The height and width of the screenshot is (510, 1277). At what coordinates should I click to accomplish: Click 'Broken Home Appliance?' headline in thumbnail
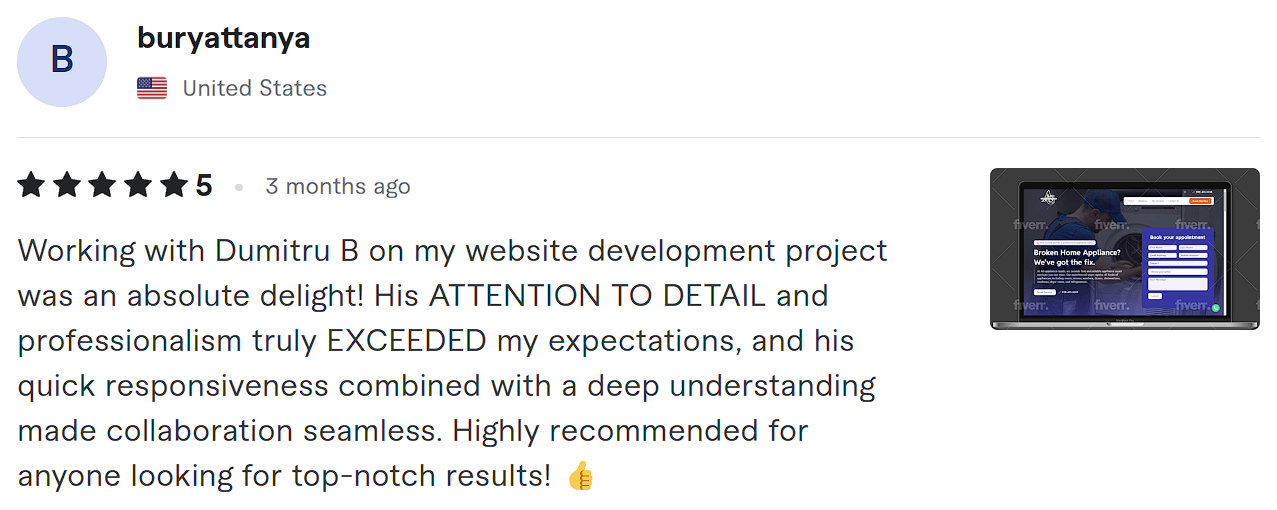(x=1076, y=253)
